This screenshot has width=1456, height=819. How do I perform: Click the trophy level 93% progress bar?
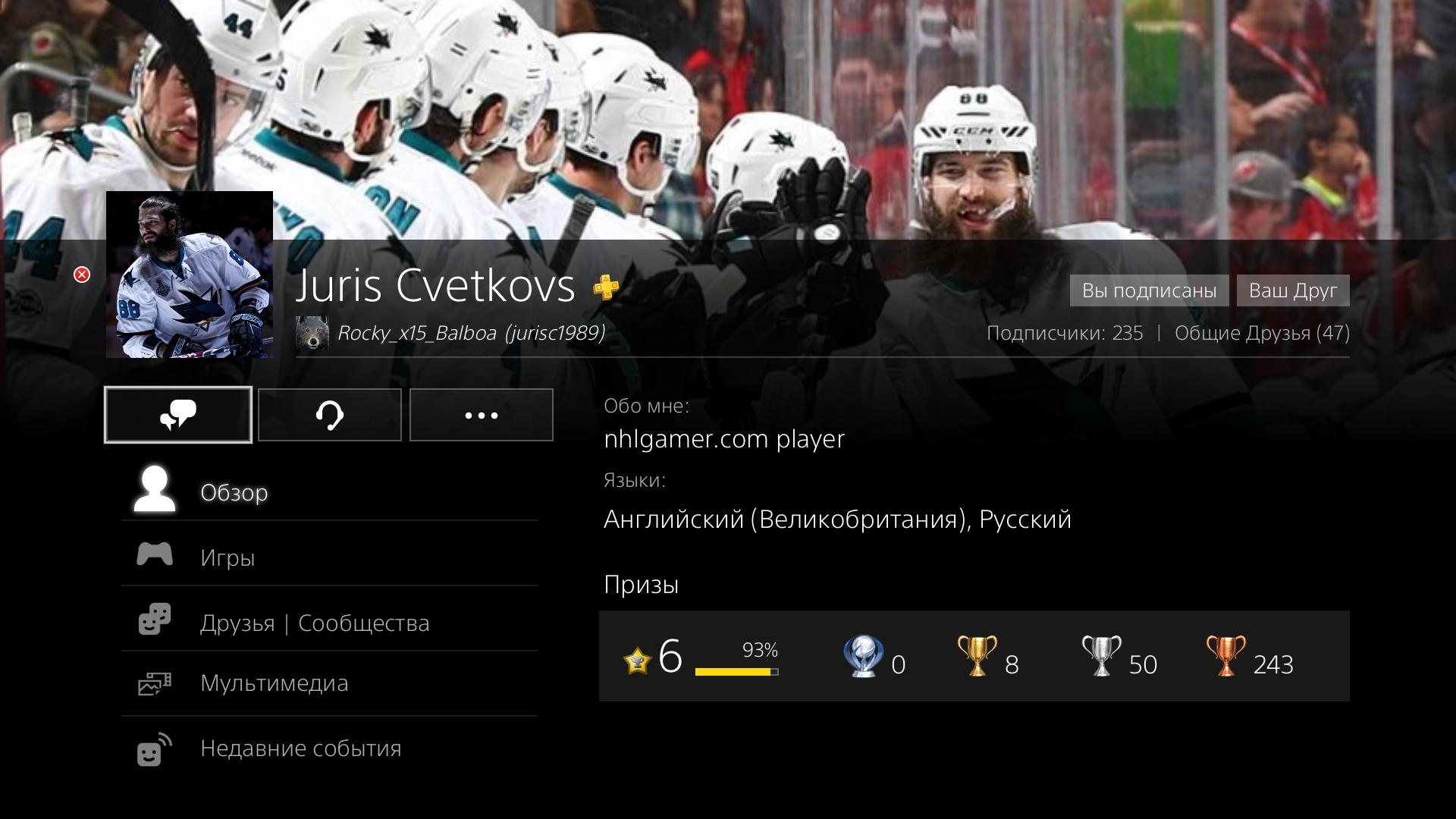pos(736,671)
